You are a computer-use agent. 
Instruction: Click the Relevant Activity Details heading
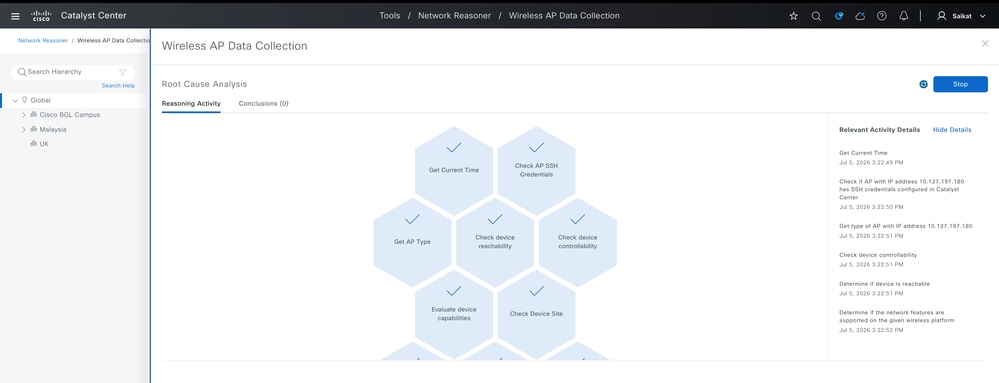(880, 129)
